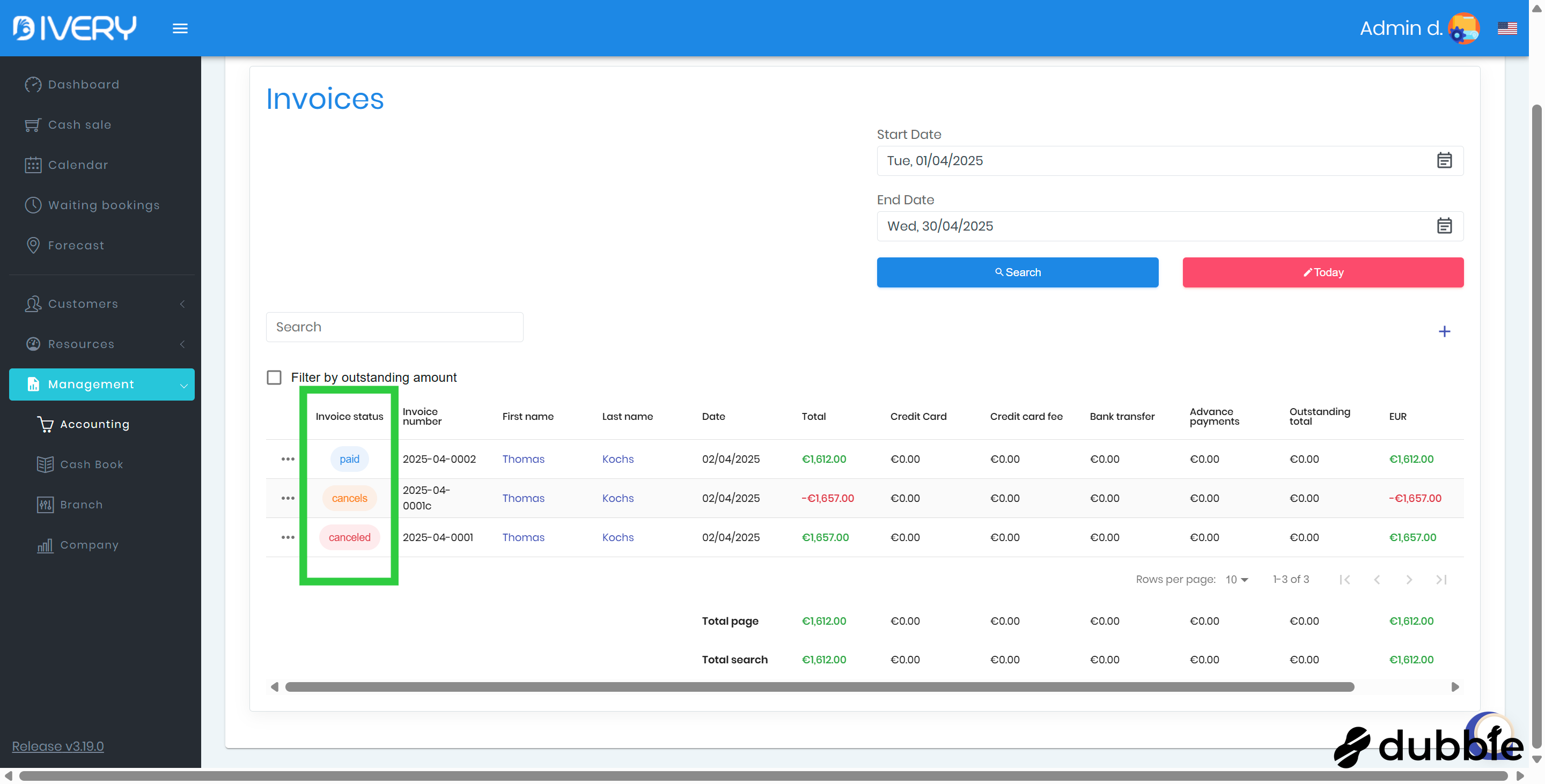Click the hamburger menu icon in header

180,28
